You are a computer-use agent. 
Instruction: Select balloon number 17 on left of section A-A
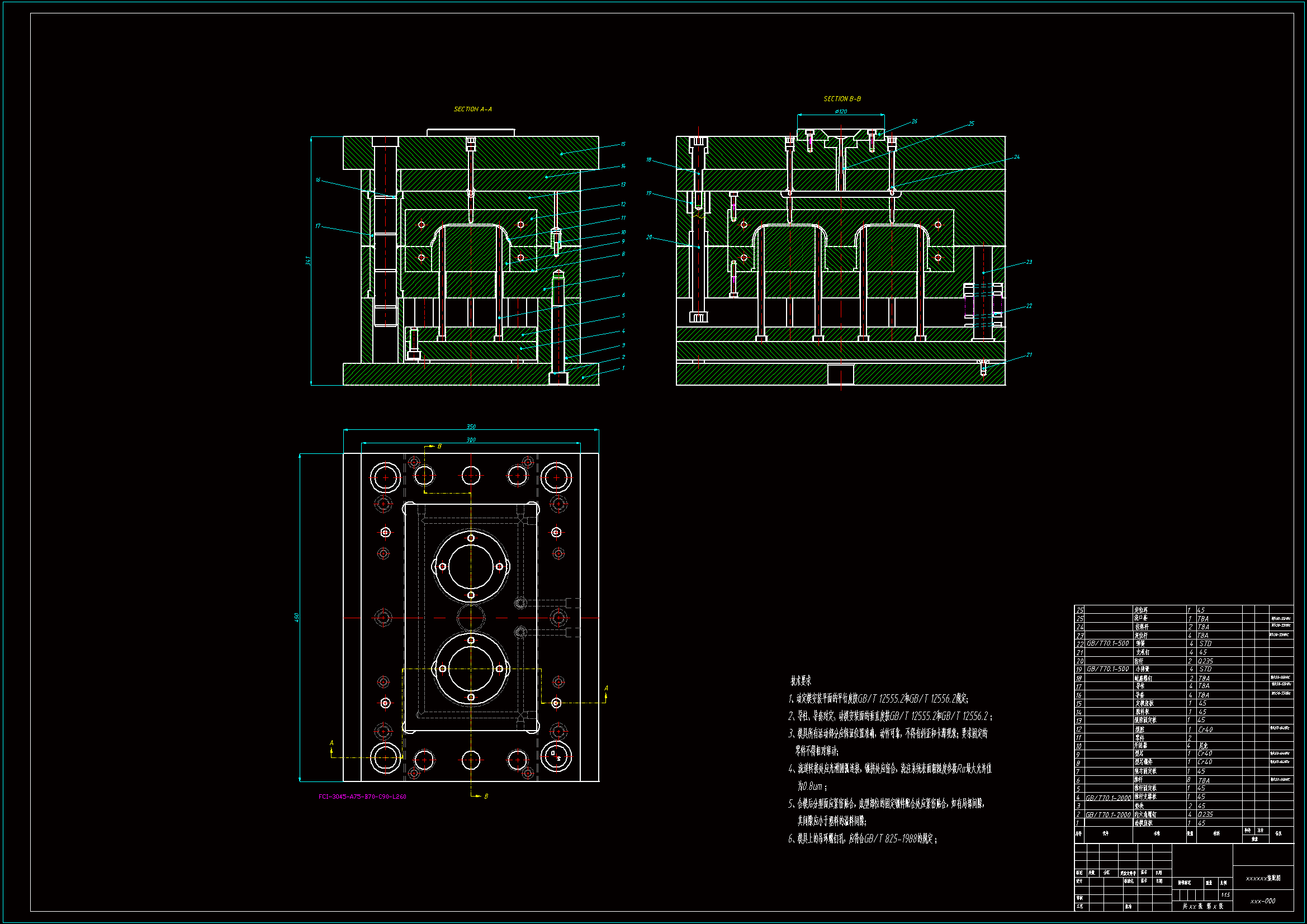click(x=318, y=226)
